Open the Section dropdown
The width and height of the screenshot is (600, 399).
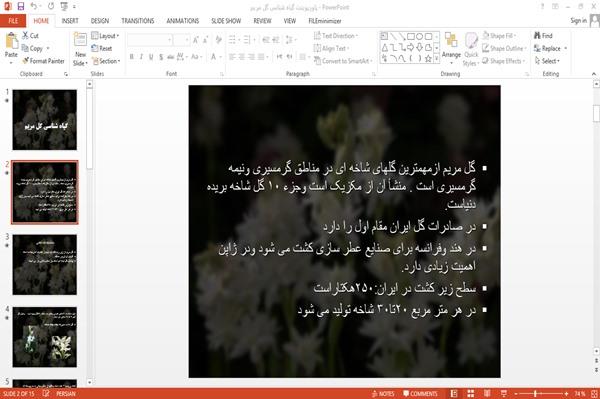click(x=106, y=61)
